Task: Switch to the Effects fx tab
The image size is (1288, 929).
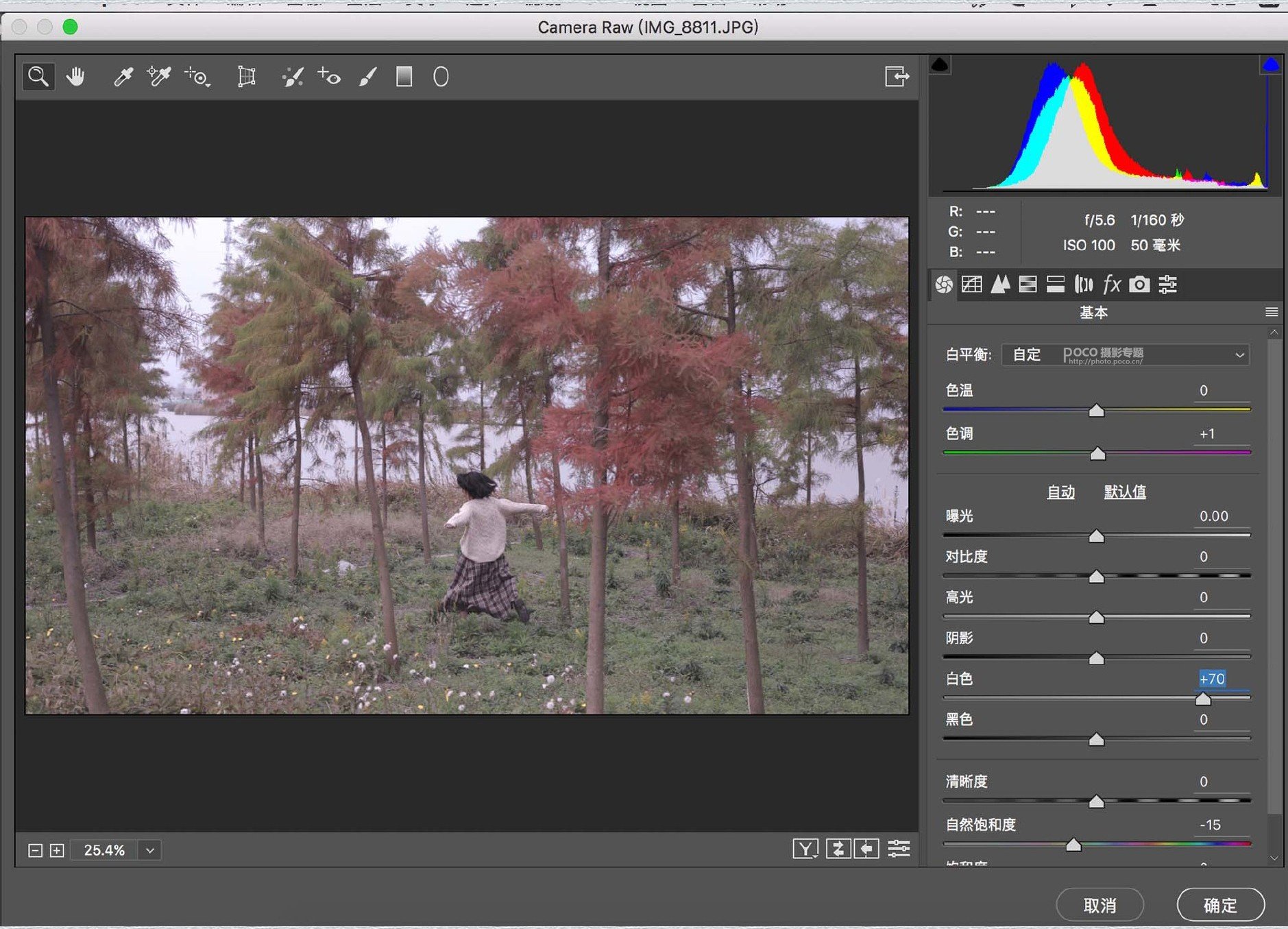Action: (x=1111, y=285)
